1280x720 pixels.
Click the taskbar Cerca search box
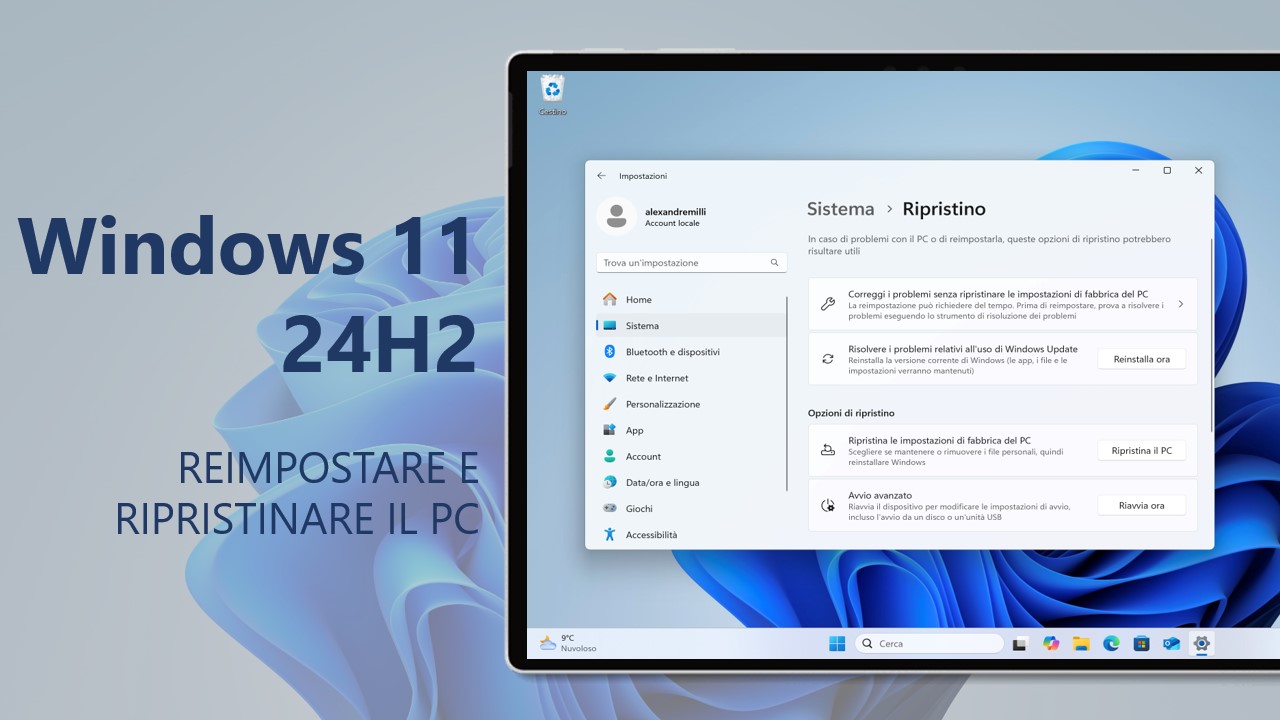(x=929, y=644)
